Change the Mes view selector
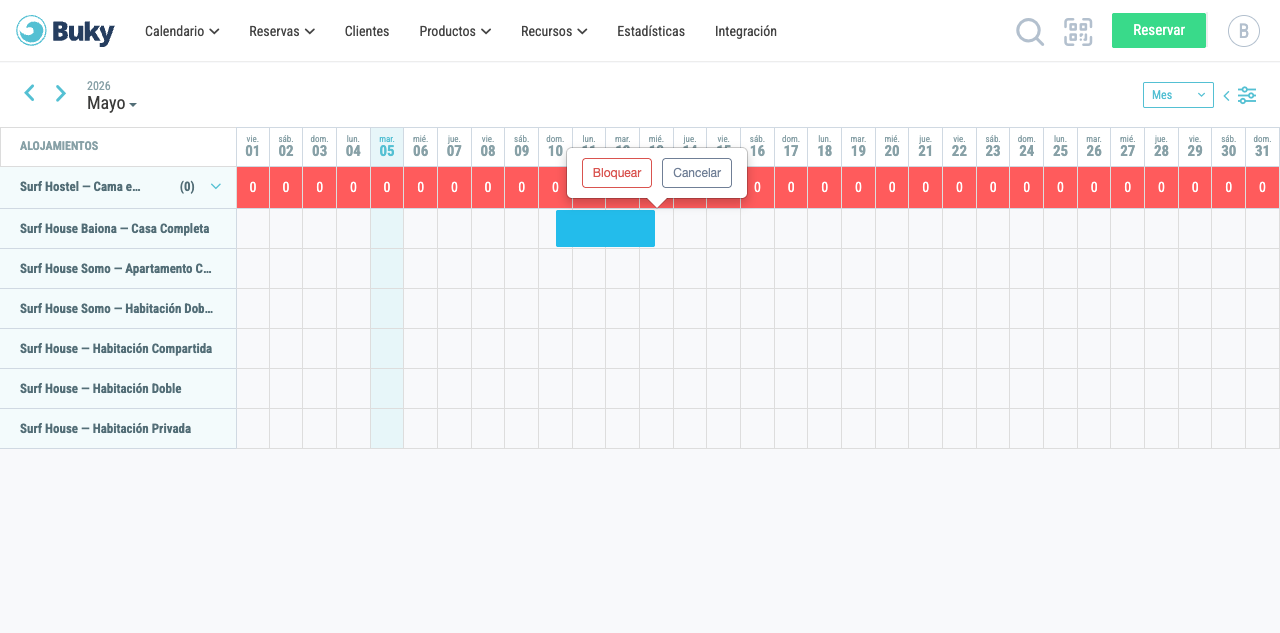 (1178, 95)
